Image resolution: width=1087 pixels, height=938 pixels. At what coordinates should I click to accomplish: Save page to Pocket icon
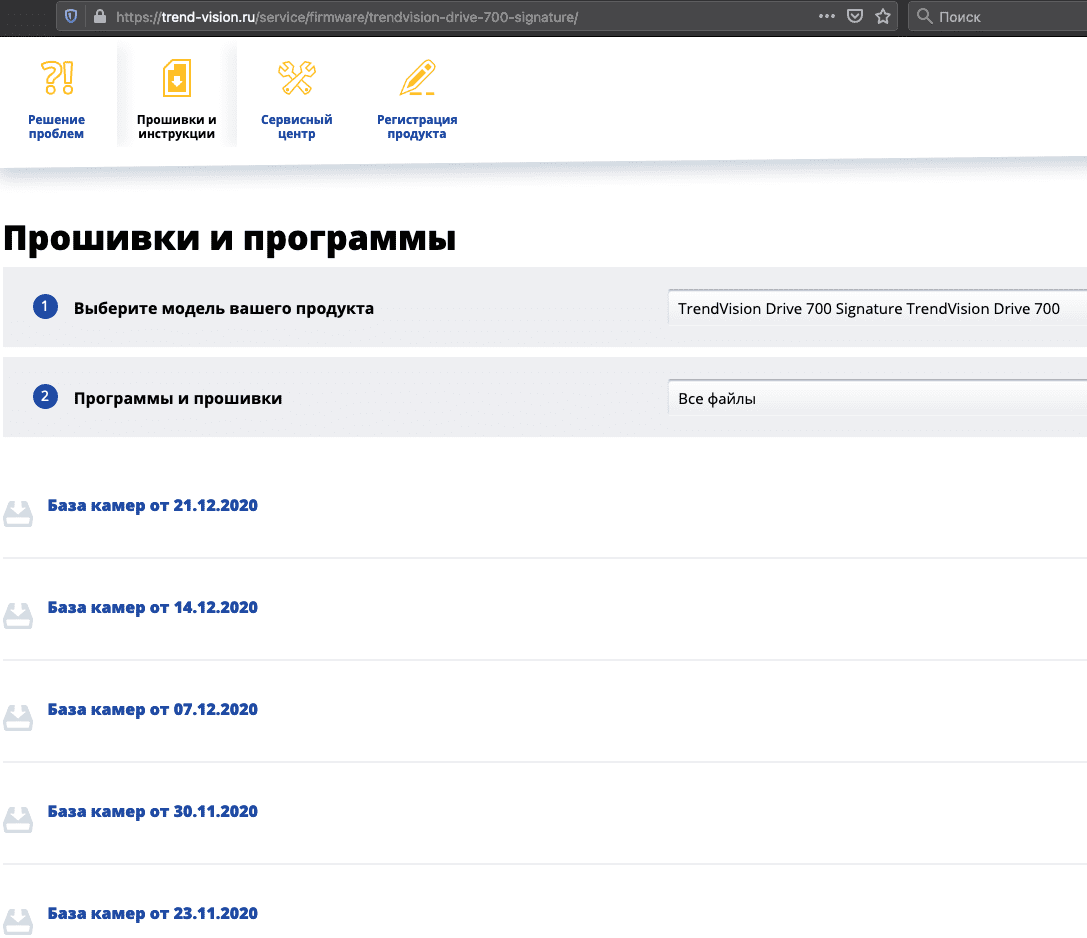point(855,16)
